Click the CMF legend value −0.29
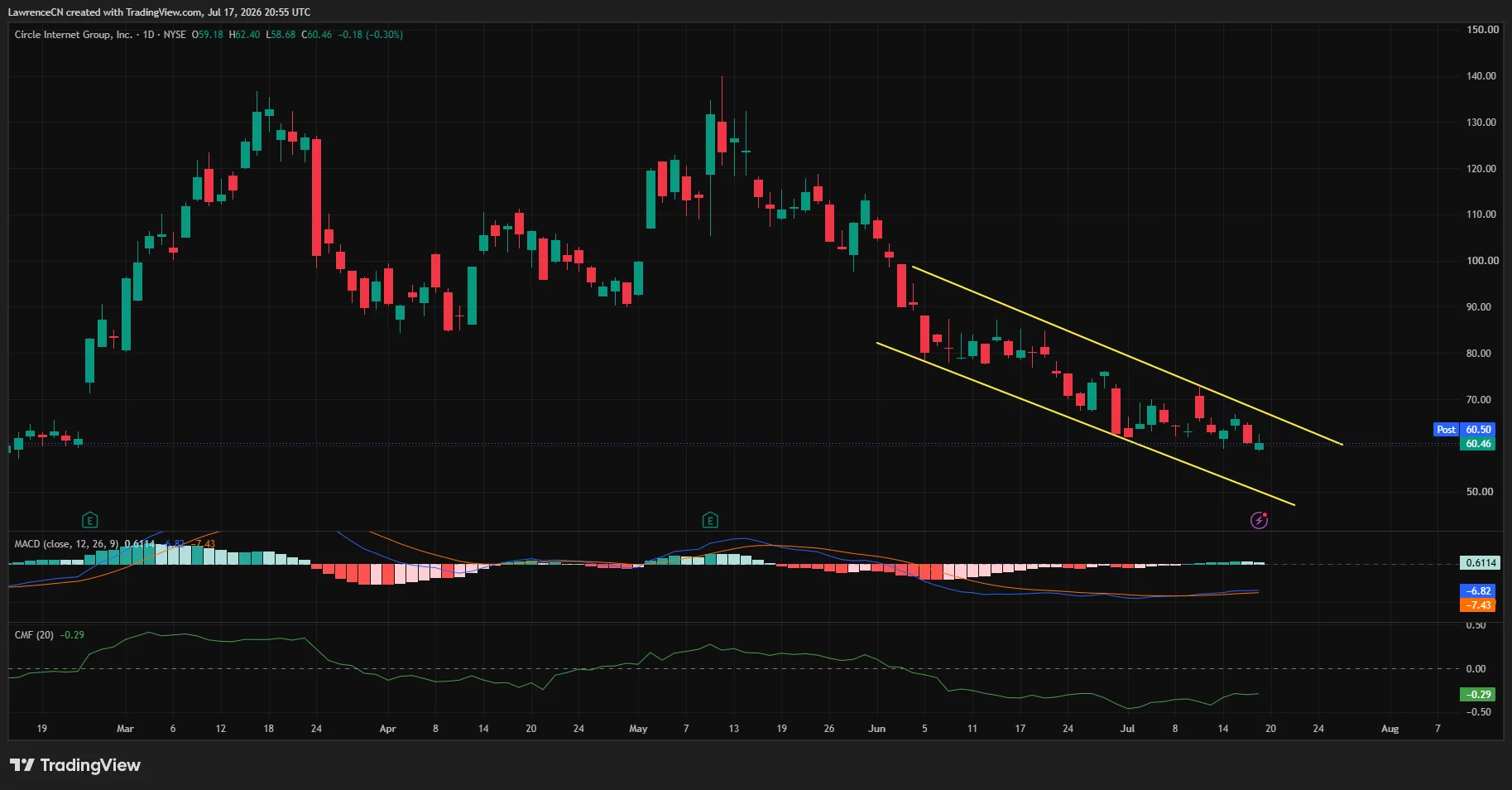 73,635
